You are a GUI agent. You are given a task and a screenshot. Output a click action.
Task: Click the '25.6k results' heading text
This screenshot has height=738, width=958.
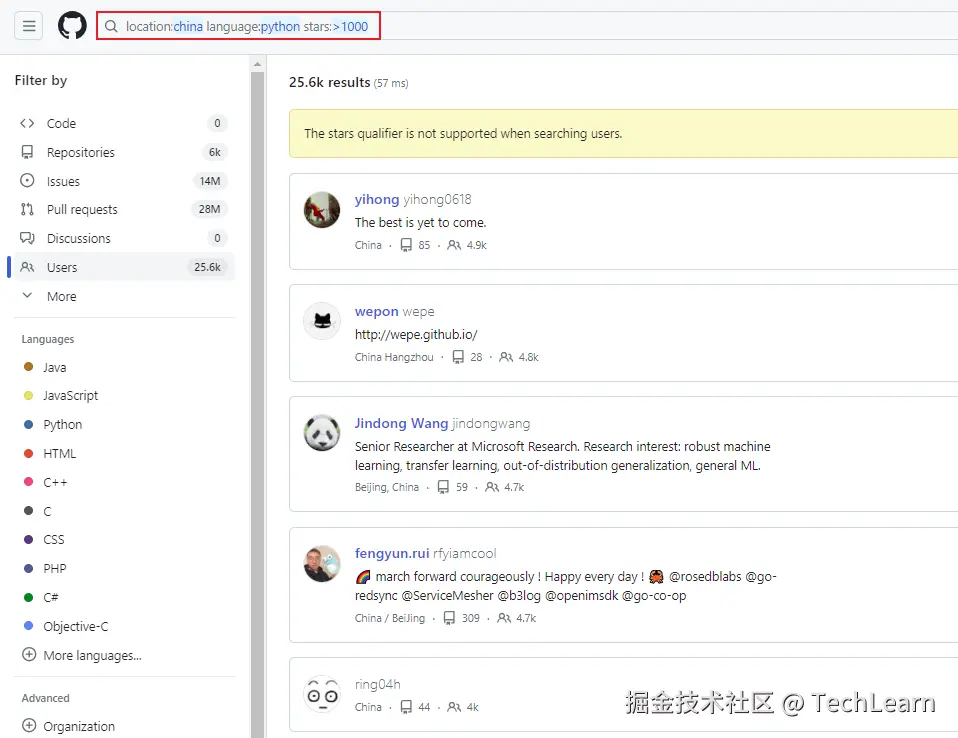(329, 82)
